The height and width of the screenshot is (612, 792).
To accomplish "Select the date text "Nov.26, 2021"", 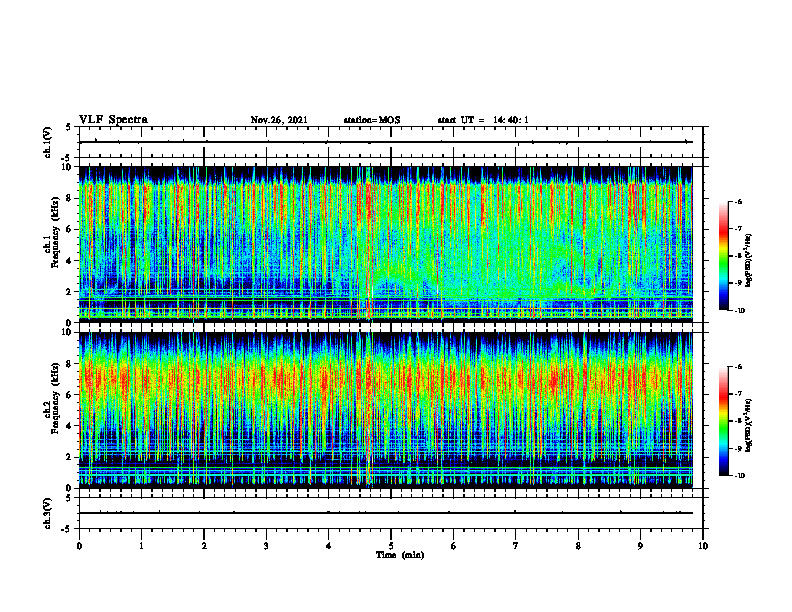I will [279, 120].
